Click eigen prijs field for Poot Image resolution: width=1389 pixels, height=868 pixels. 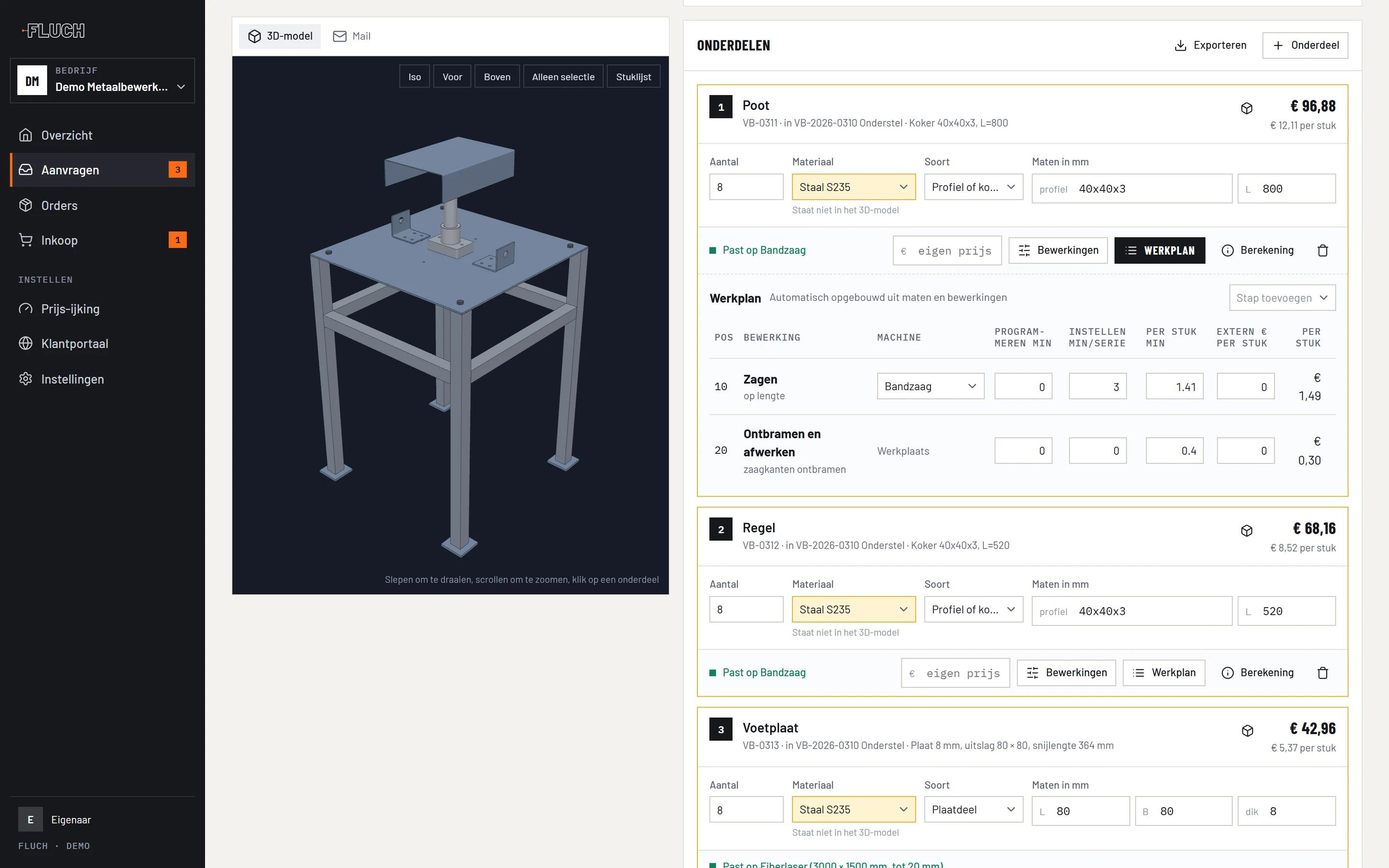coord(947,251)
